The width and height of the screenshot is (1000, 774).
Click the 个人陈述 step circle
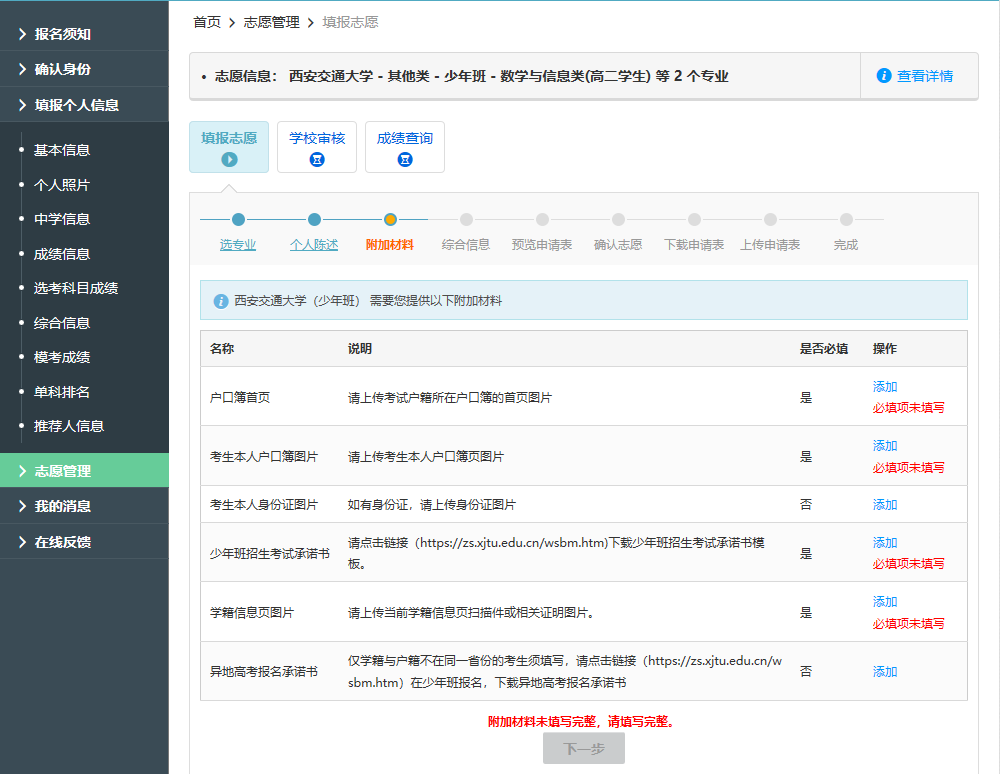tap(314, 220)
